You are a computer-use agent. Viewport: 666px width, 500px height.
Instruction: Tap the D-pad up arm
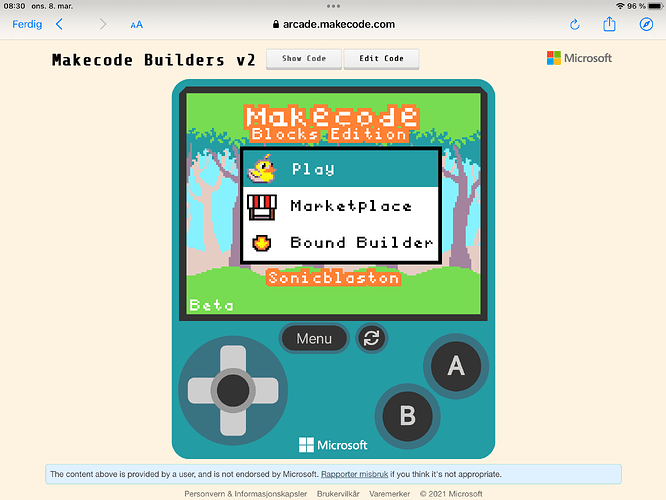tap(233, 358)
